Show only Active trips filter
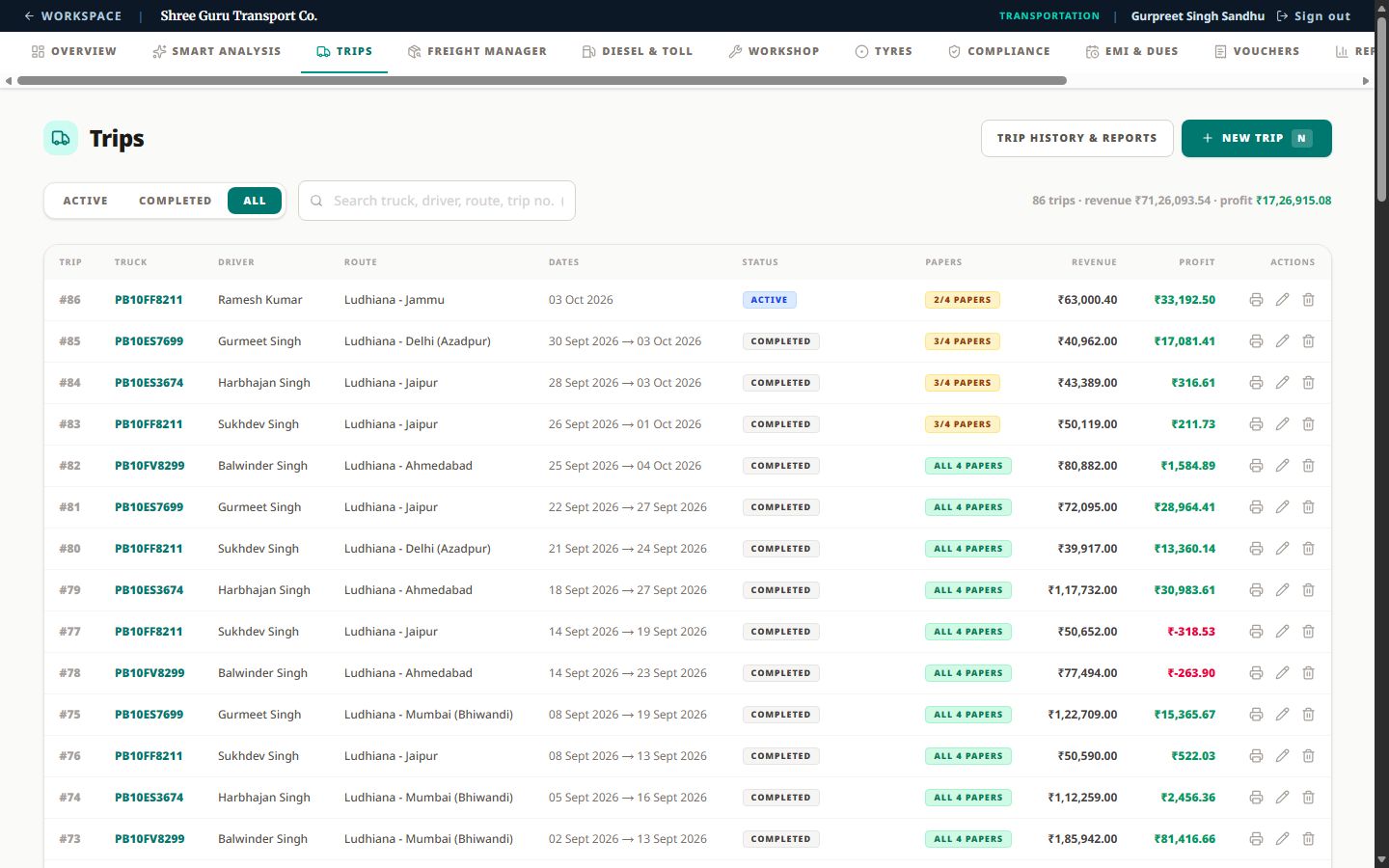 pyautogui.click(x=86, y=201)
